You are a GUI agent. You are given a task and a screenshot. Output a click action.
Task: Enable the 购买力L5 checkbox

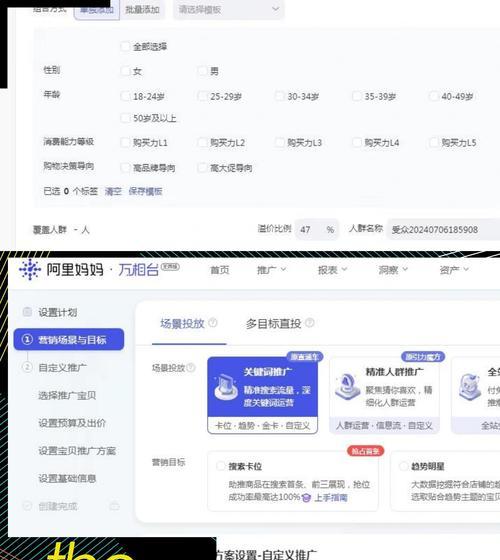click(x=434, y=142)
